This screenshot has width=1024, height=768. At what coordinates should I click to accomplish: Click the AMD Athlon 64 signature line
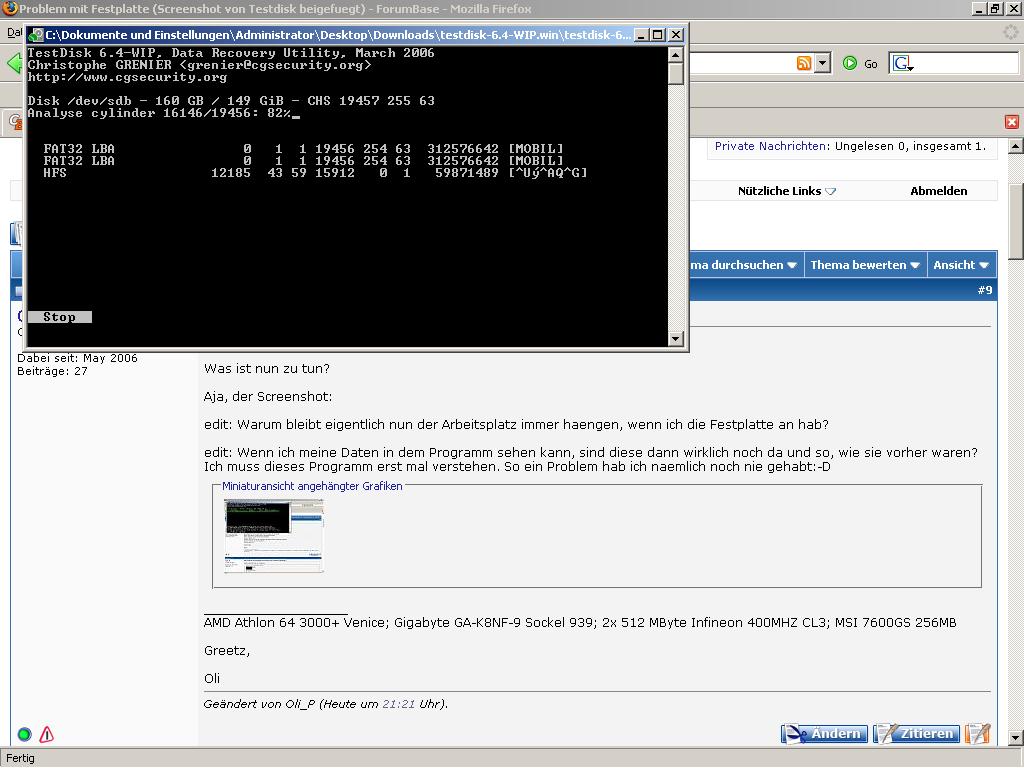[580, 622]
